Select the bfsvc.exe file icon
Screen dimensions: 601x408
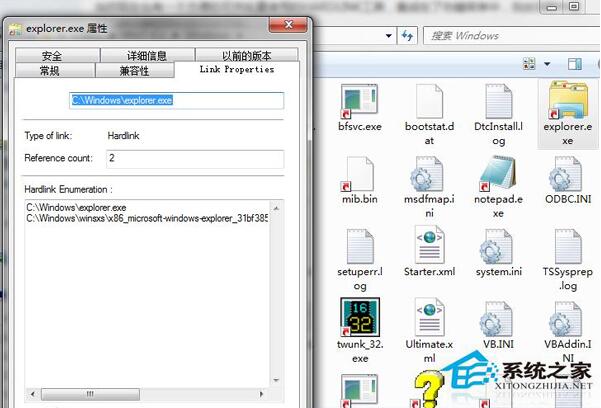359,101
